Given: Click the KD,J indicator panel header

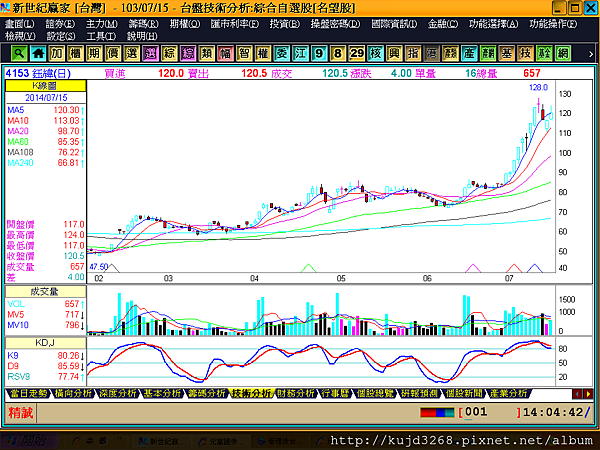Looking at the screenshot, I should coord(46,342).
